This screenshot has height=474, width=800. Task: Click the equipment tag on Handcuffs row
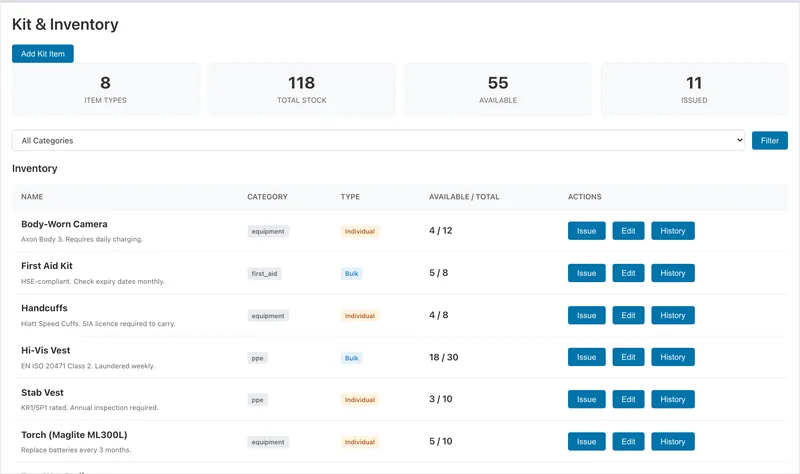click(x=268, y=316)
